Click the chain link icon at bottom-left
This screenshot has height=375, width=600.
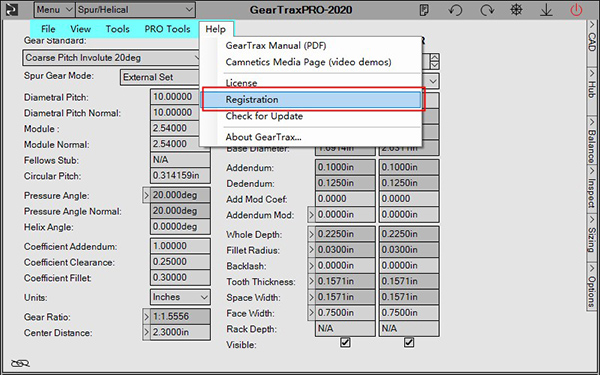(20, 363)
